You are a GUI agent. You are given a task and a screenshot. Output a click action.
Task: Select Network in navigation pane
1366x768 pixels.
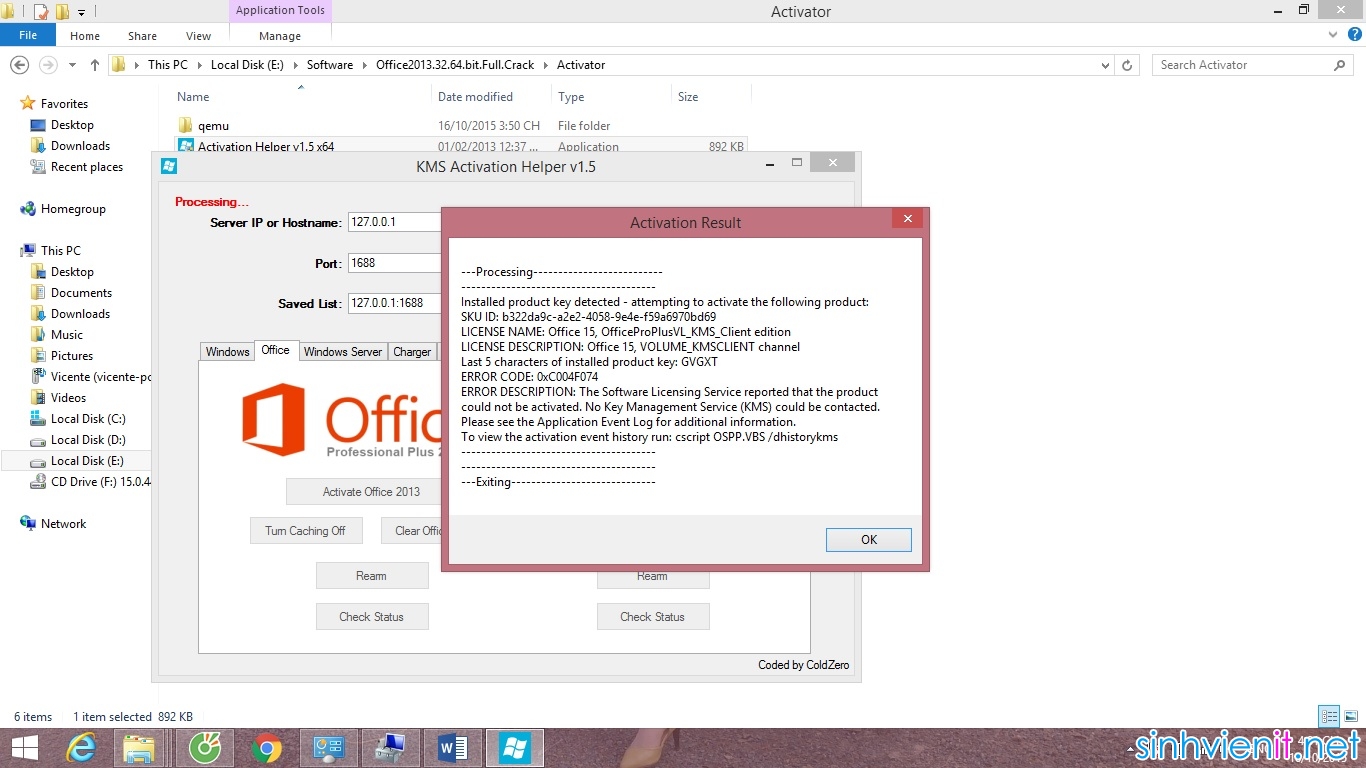[x=63, y=524]
